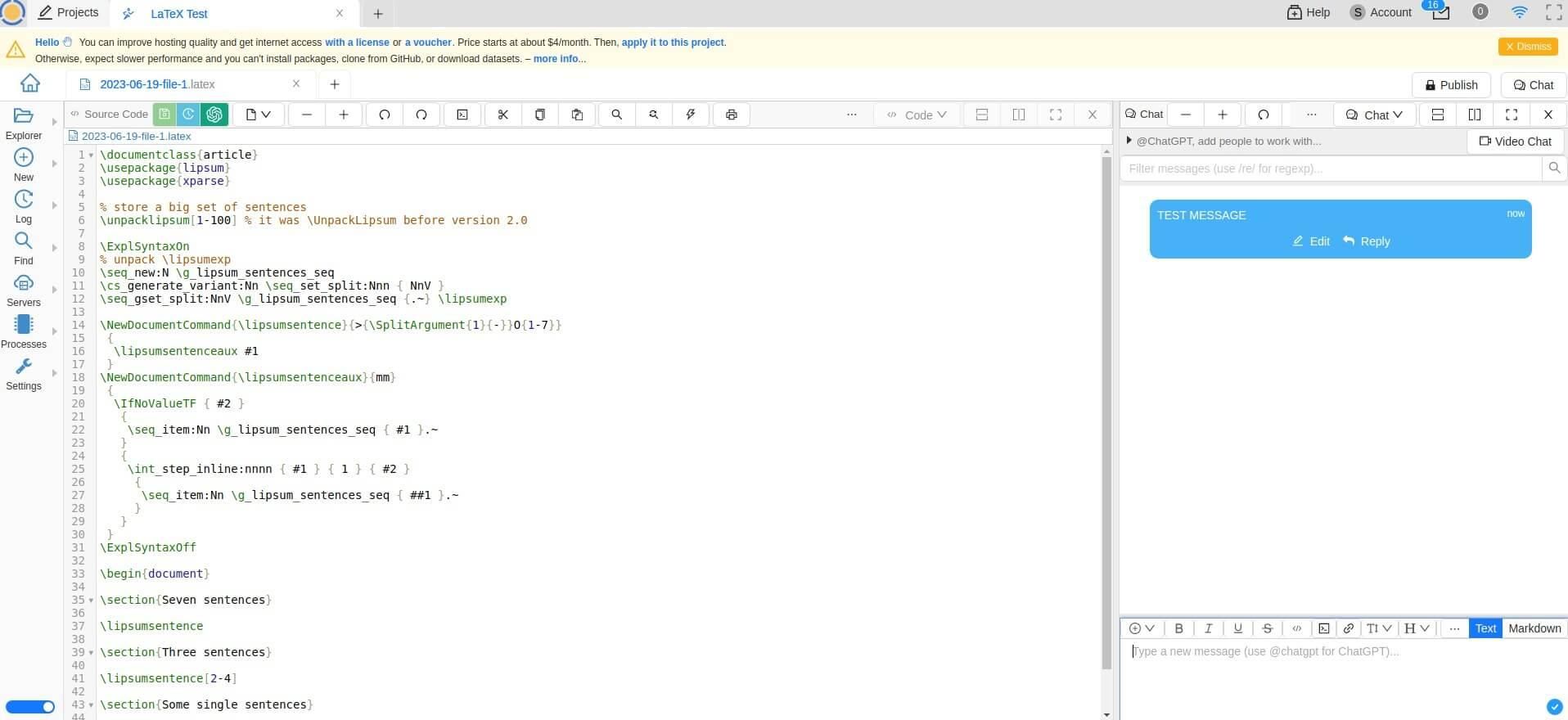The height and width of the screenshot is (720, 1568).
Task: Split editor frame horizontally
Action: tap(982, 115)
